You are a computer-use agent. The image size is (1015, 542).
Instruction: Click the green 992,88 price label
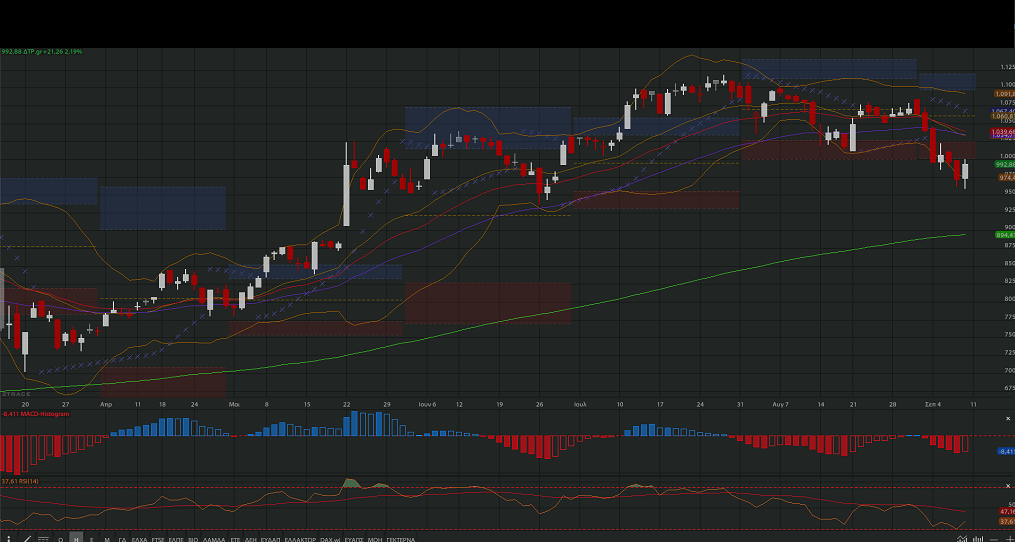1005,164
